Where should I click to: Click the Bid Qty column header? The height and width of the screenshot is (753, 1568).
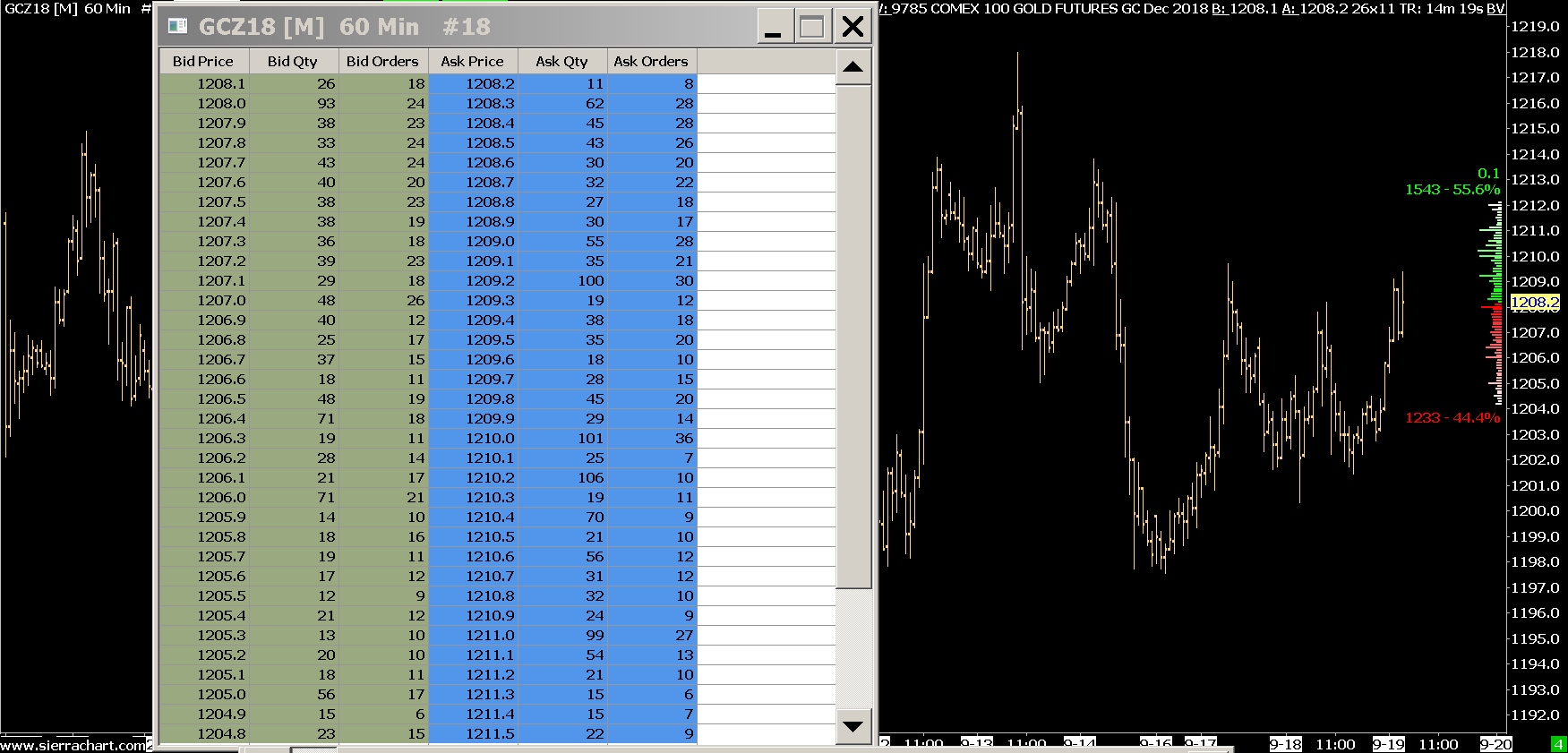(293, 62)
